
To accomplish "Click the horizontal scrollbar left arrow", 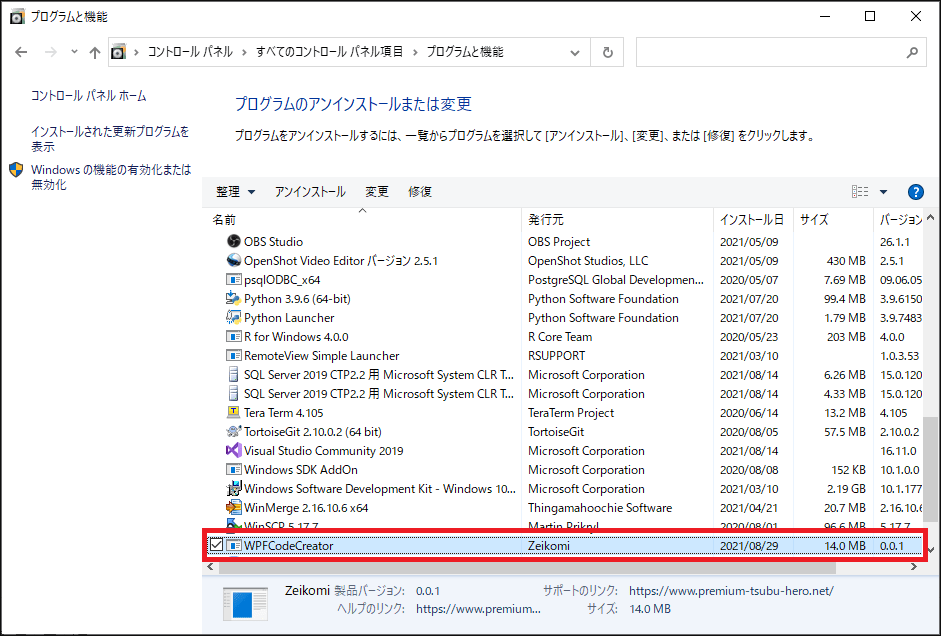I will click(x=210, y=566).
